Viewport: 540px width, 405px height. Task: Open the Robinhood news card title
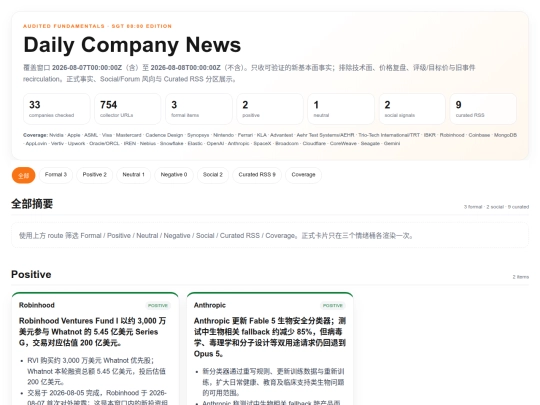point(37,305)
